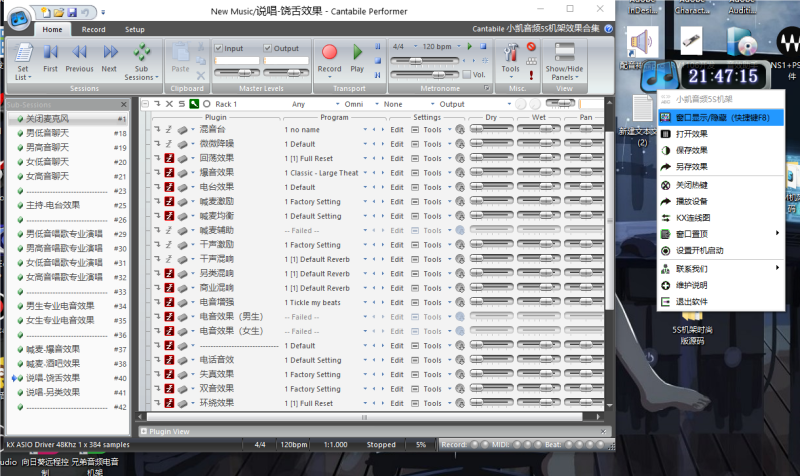Click Tools for the 失真效果 plugin
This screenshot has height=476, width=800.
point(432,374)
